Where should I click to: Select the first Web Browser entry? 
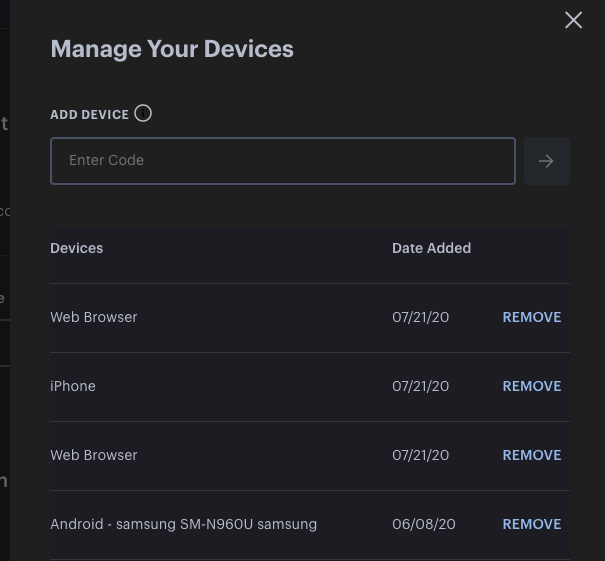point(94,317)
